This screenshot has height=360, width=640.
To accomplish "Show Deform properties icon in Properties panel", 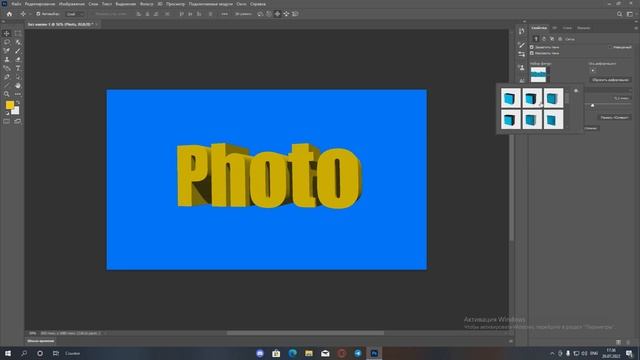I will coord(544,39).
